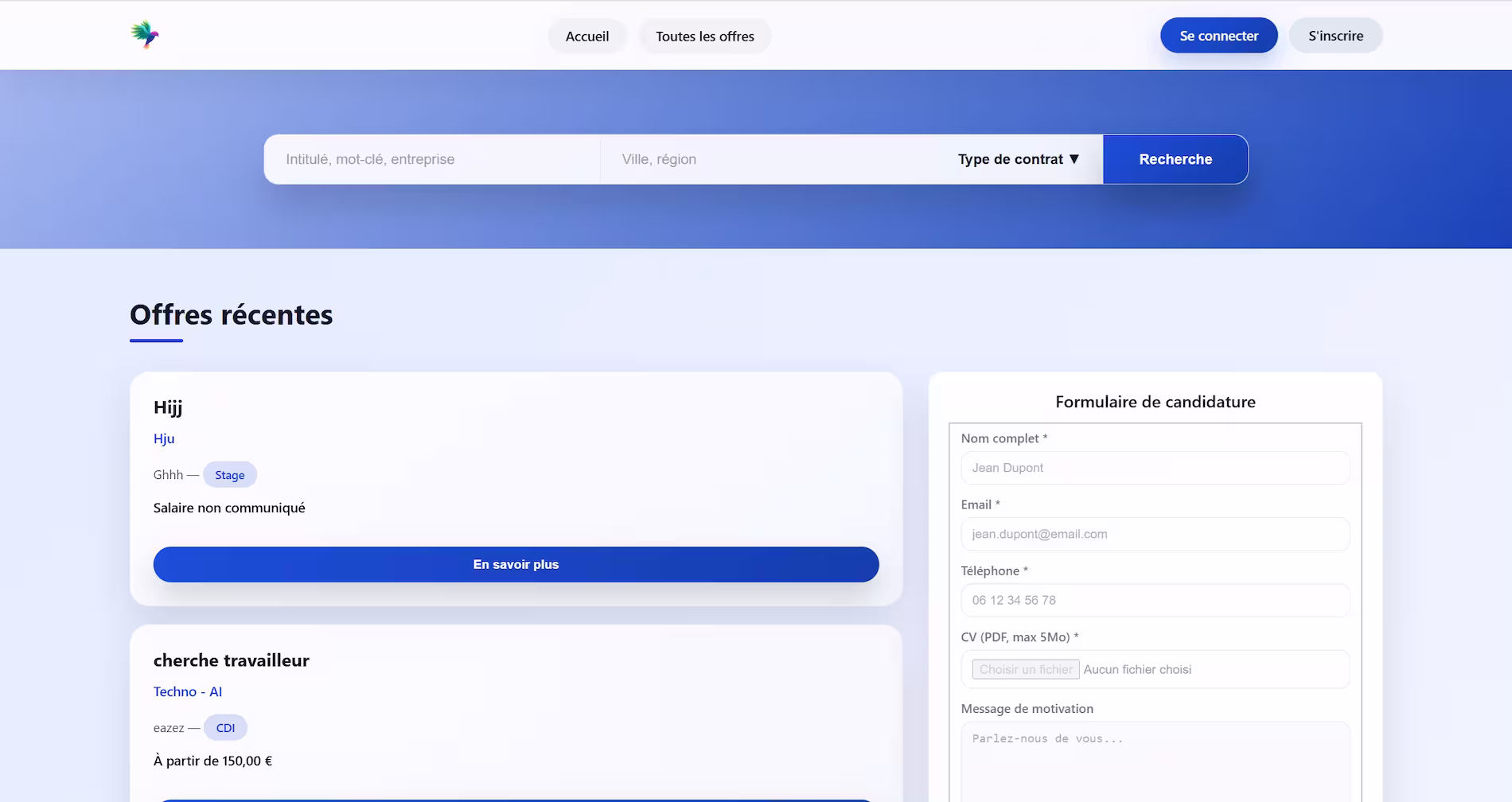Focus the Intitulé, mot-clé, entreprise search field

(x=431, y=159)
